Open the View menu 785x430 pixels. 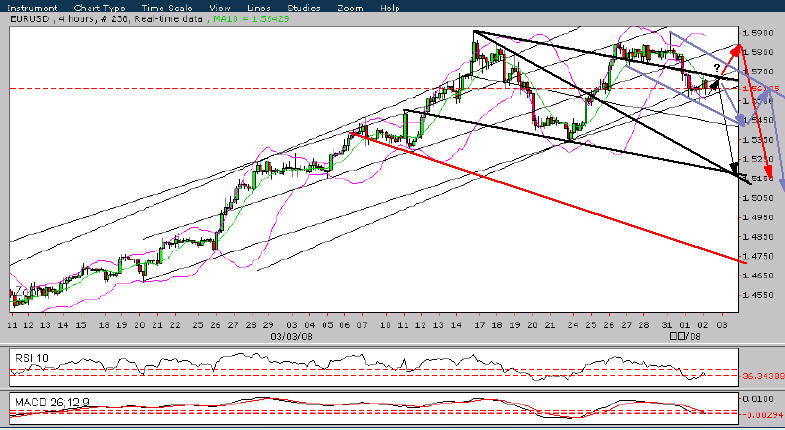point(220,8)
